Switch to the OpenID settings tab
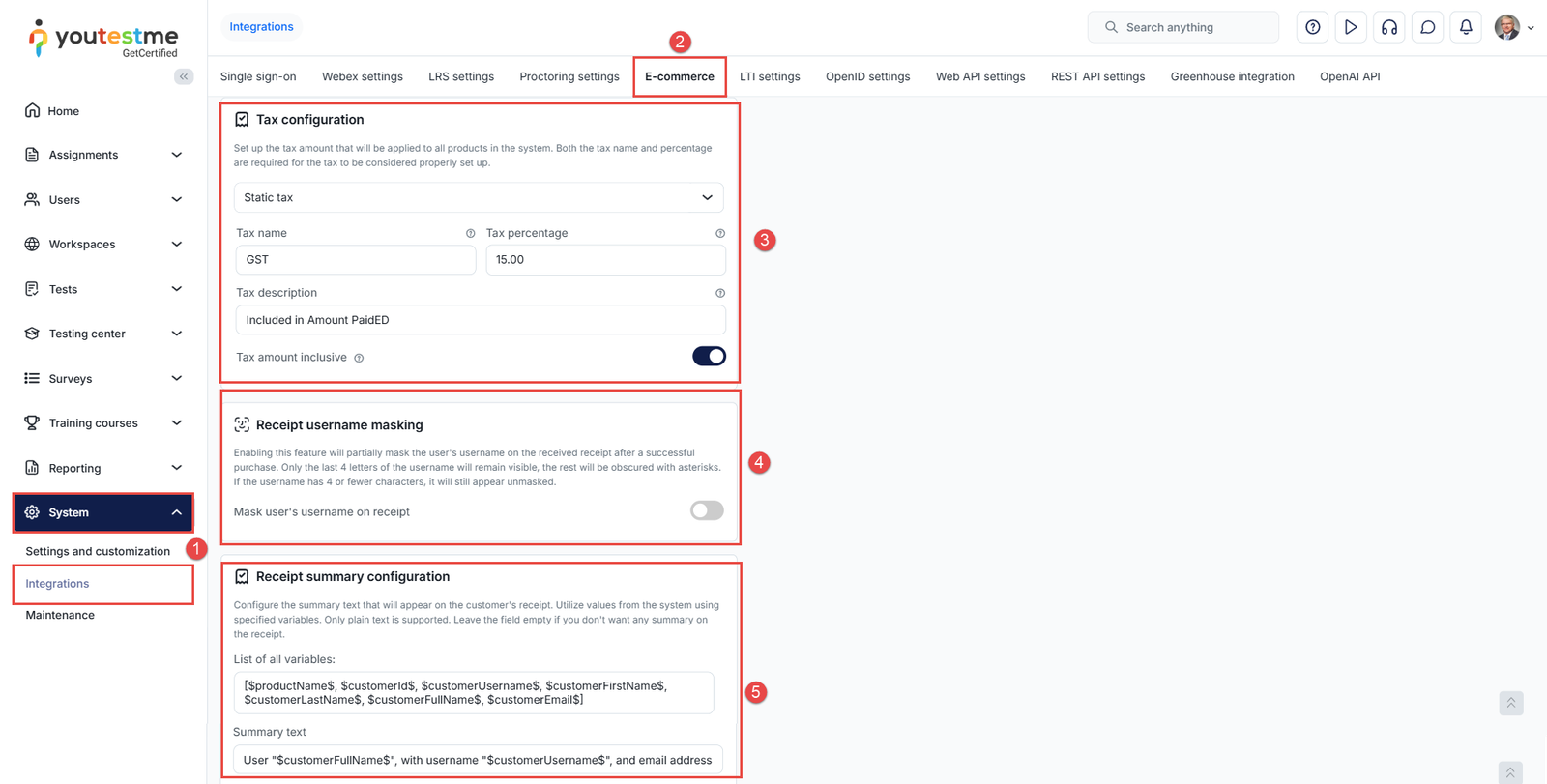The width and height of the screenshot is (1547, 784). (x=867, y=76)
